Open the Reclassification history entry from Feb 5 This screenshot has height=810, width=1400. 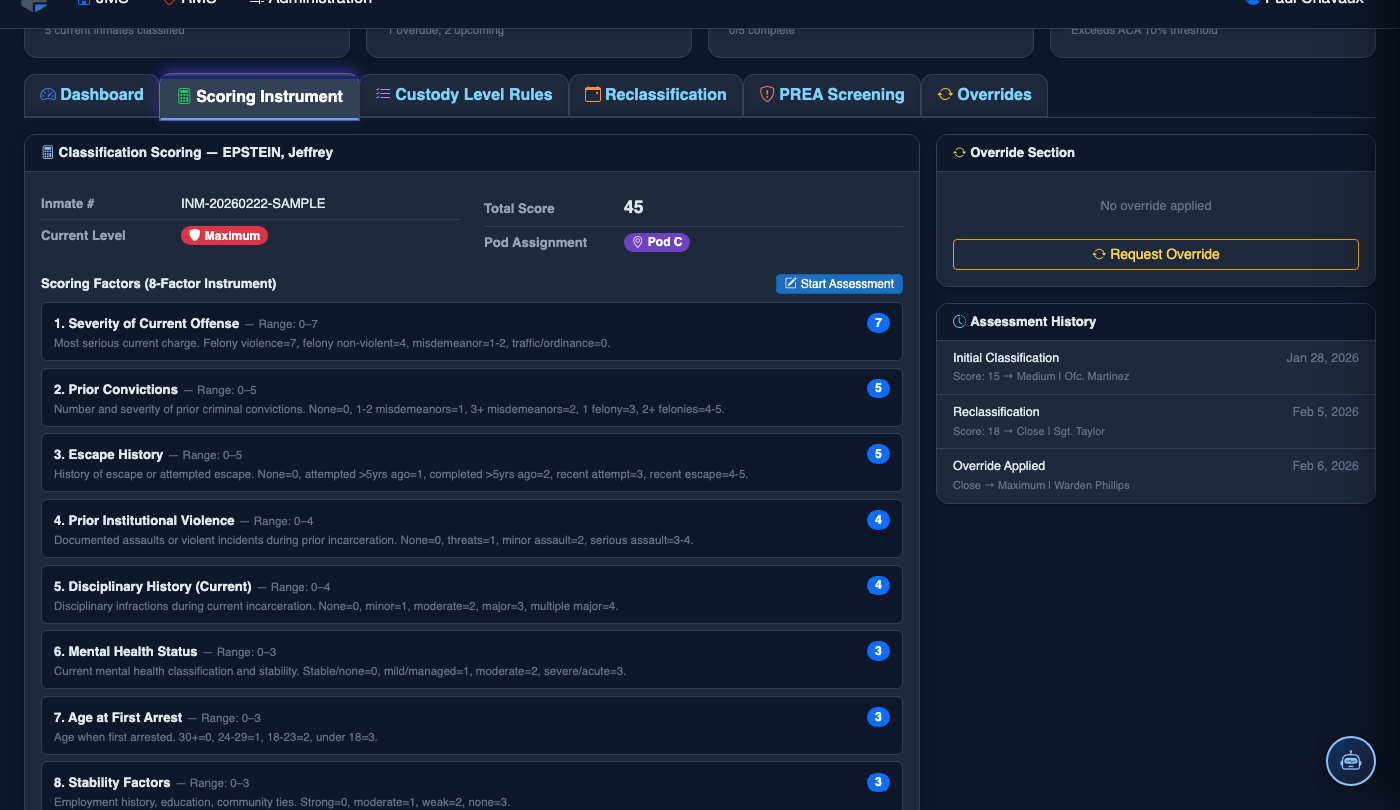pos(1156,421)
